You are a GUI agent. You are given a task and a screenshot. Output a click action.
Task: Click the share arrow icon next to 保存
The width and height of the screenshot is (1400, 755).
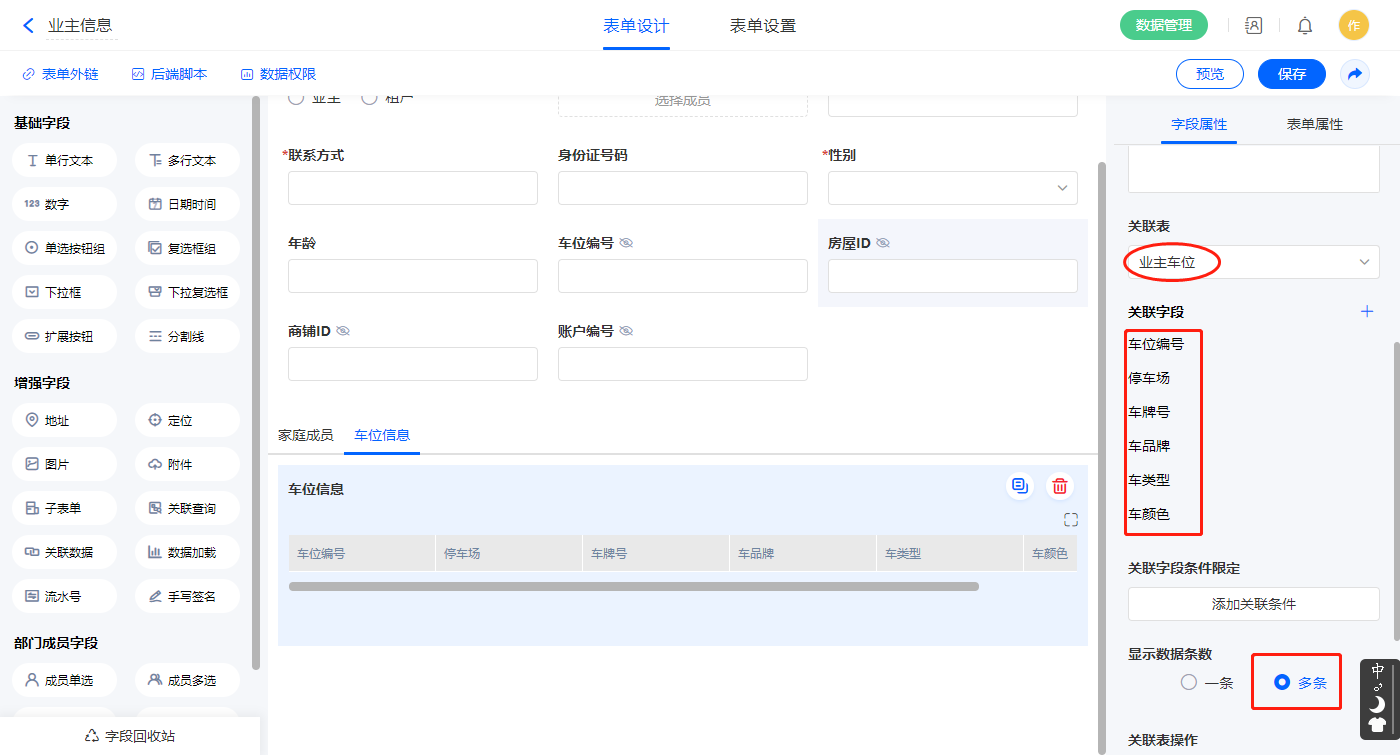pyautogui.click(x=1355, y=74)
